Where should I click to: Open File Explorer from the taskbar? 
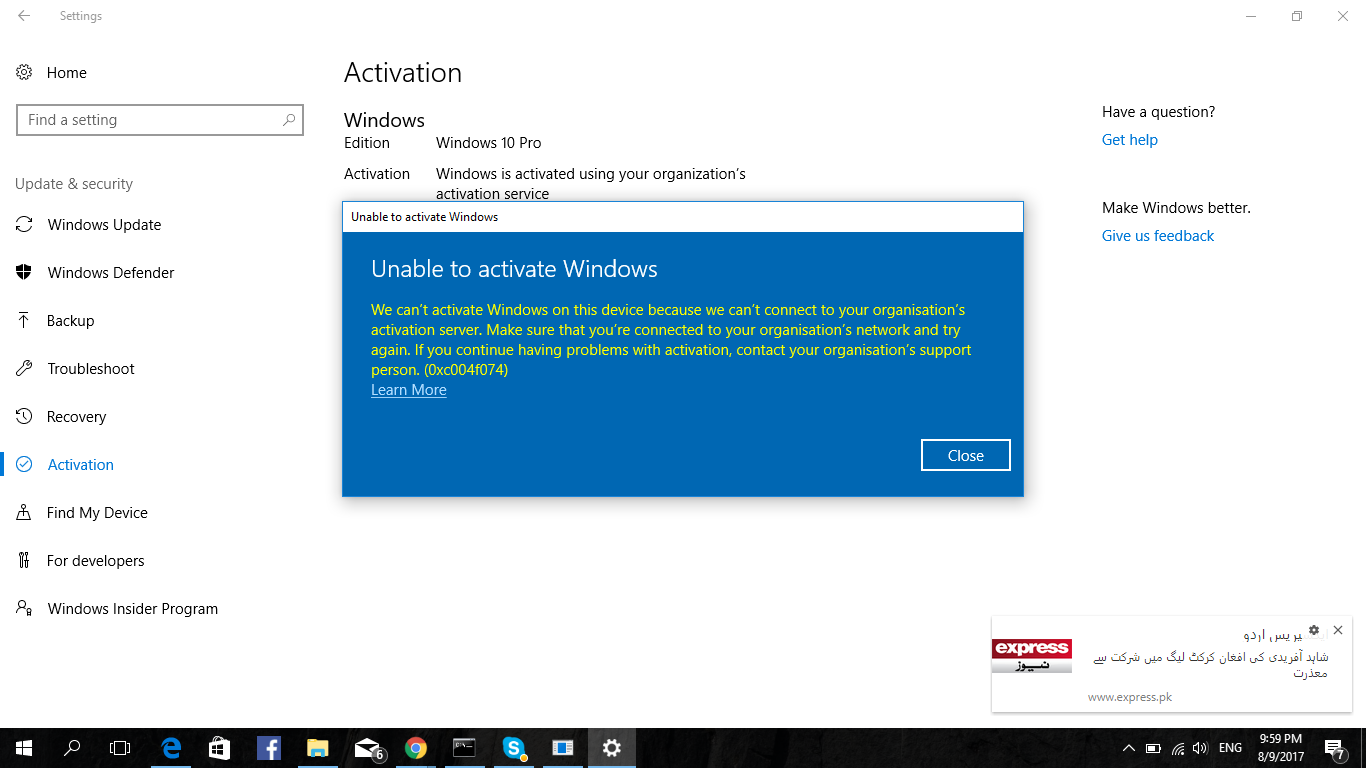(318, 748)
